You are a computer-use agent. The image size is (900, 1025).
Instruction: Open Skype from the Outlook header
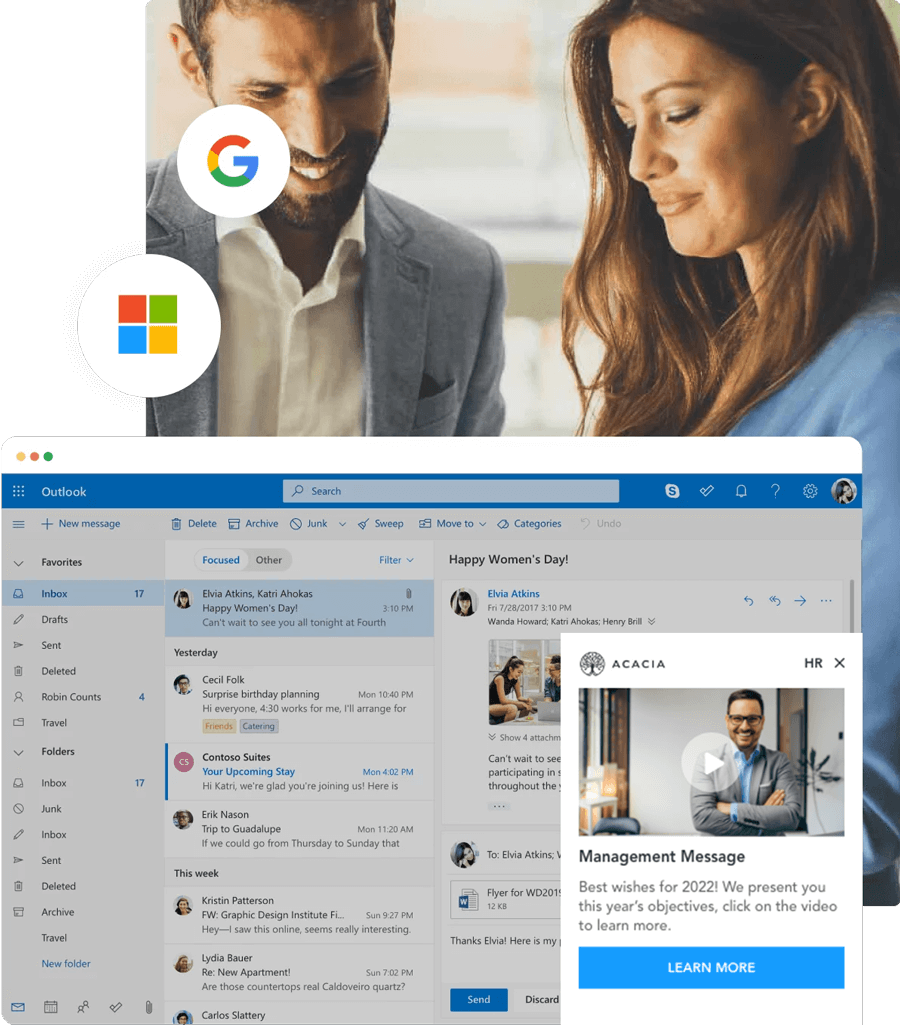(x=672, y=491)
